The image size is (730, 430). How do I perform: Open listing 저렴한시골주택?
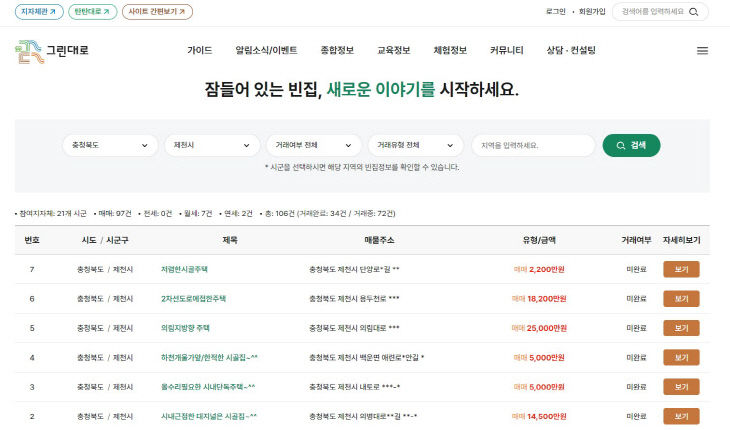(x=184, y=269)
